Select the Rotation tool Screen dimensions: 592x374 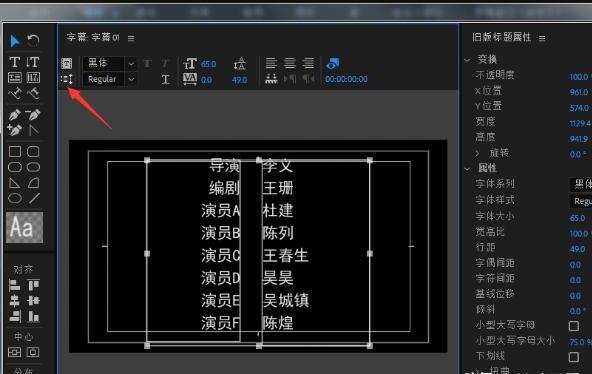coord(33,41)
